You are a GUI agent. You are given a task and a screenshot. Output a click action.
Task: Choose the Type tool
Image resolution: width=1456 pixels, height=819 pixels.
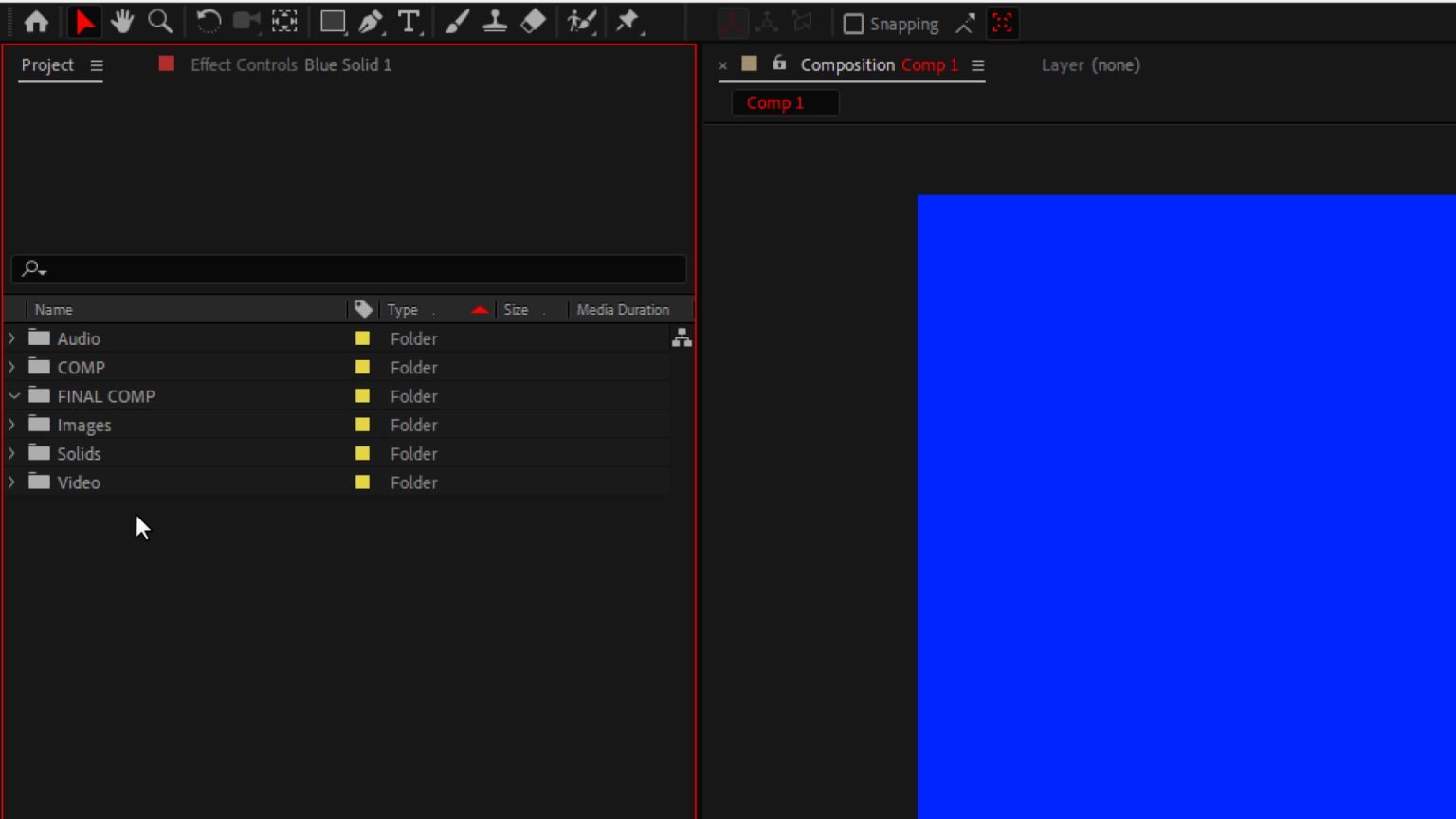click(x=408, y=23)
